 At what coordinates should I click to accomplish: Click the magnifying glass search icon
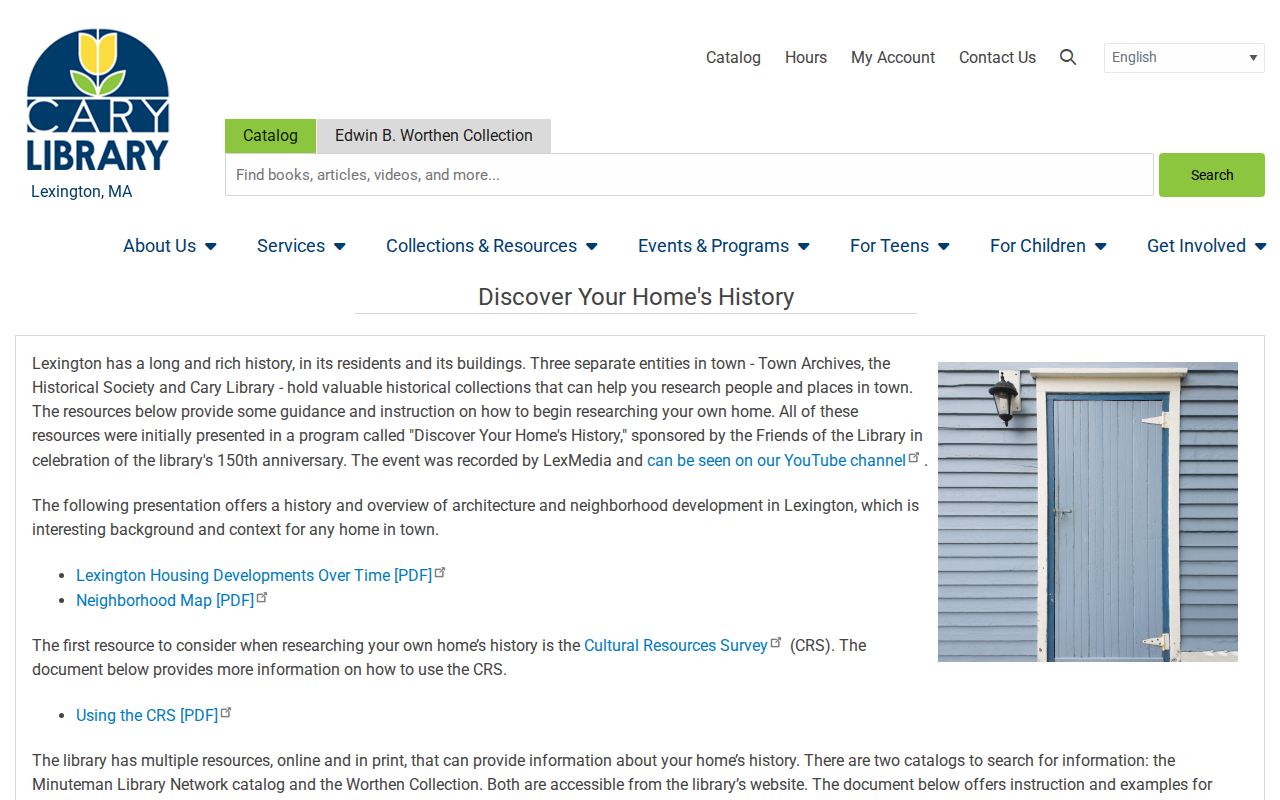click(x=1068, y=58)
